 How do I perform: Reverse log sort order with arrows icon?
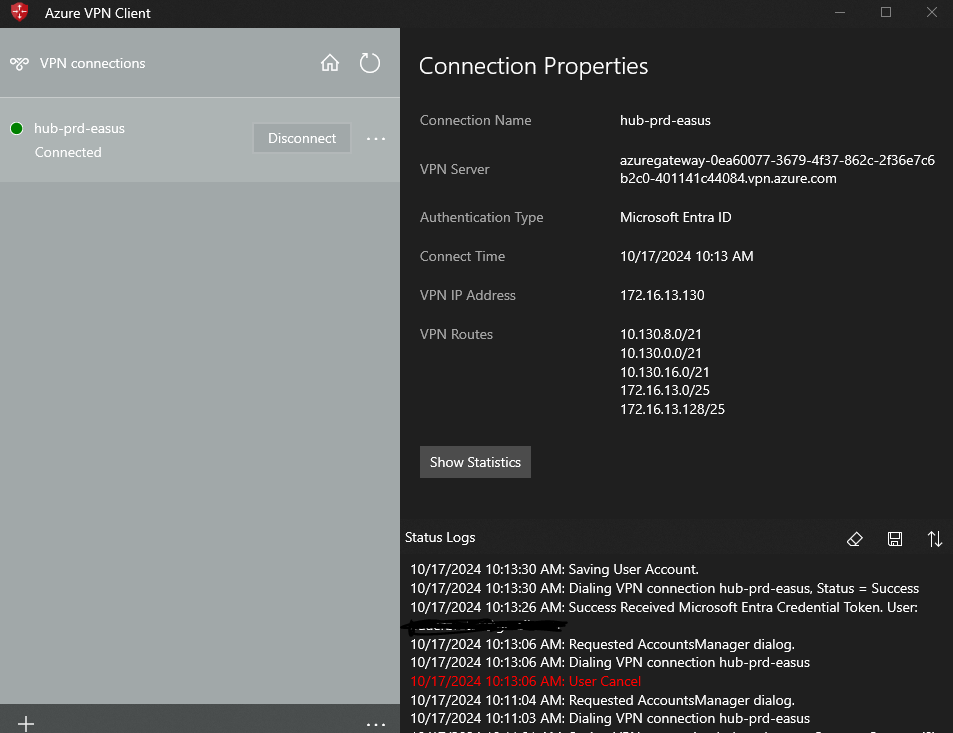click(x=934, y=538)
